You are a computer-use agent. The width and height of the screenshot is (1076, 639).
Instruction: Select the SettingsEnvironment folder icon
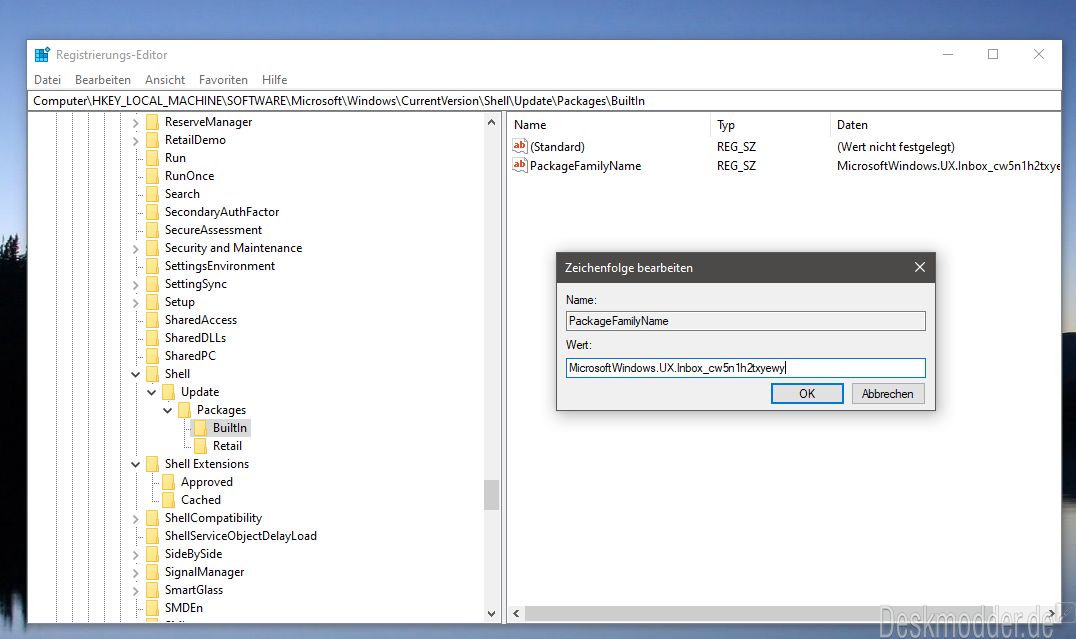(152, 266)
